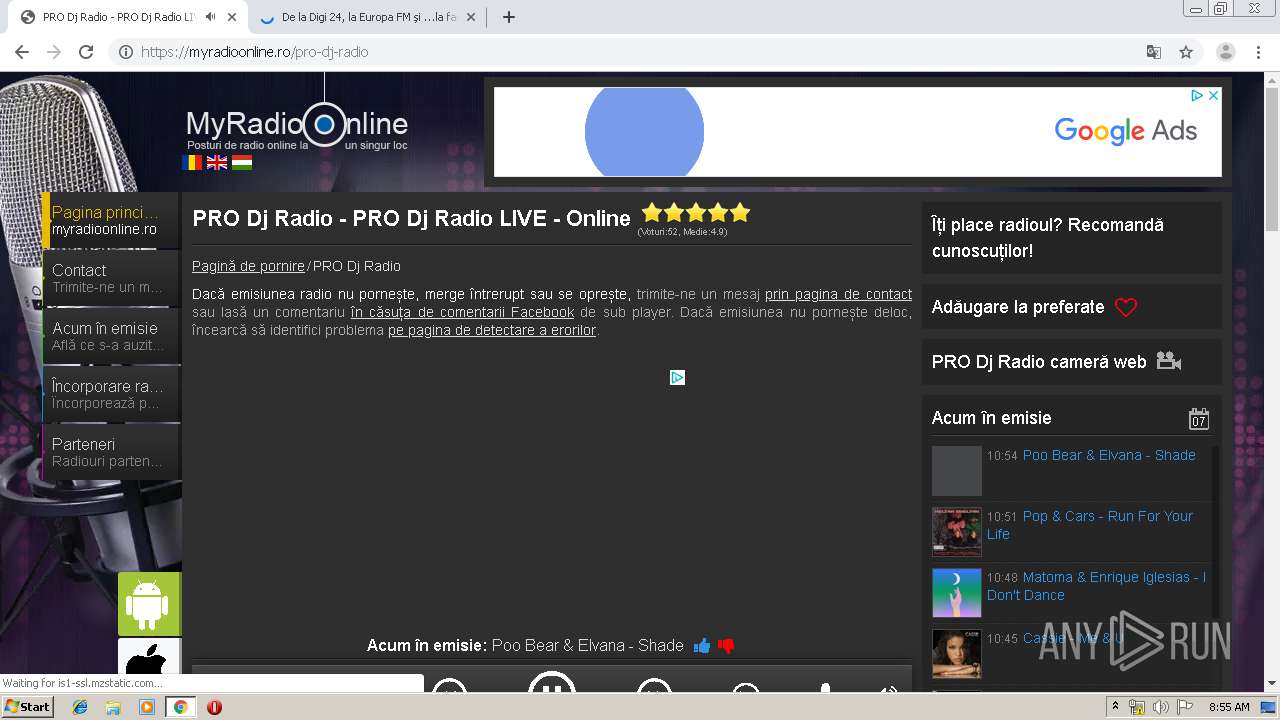
Task: Click the heart icon to add favorite
Action: pyautogui.click(x=1126, y=308)
